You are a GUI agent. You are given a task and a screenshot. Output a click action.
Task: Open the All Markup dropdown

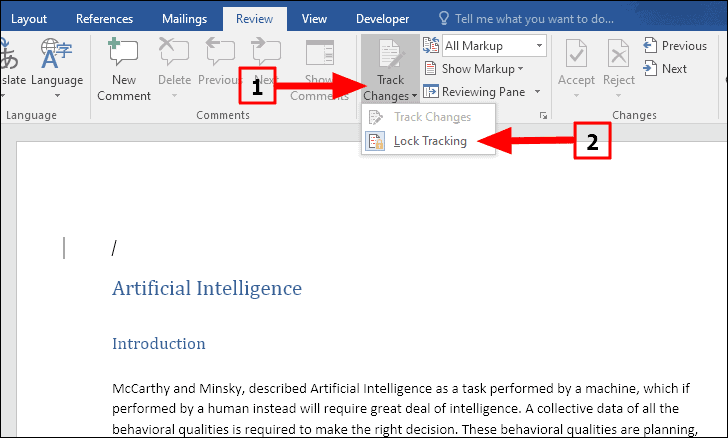click(494, 46)
